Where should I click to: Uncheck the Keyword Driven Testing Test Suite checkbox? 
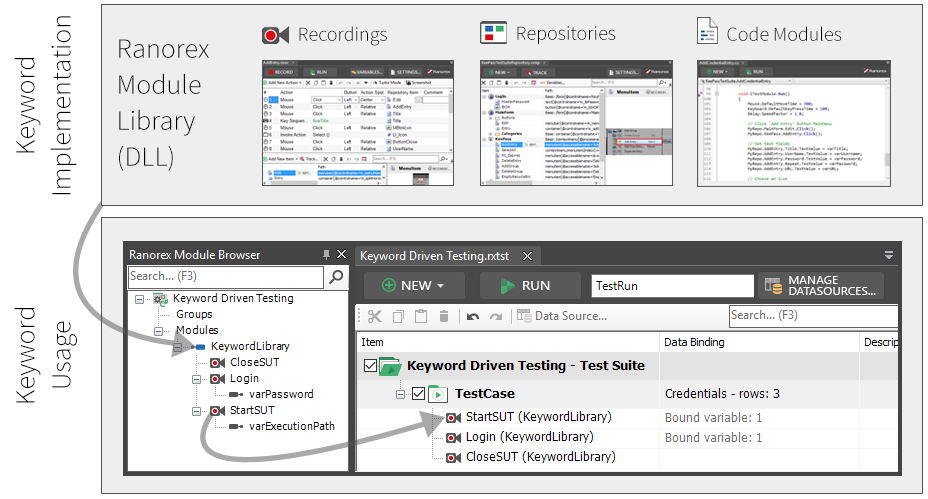[370, 366]
